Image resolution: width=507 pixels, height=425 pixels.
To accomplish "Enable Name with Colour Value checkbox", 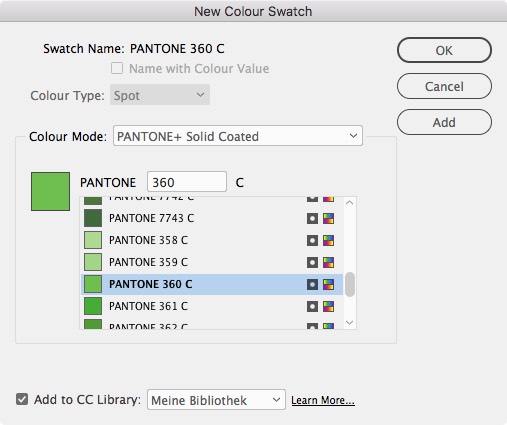I will tap(117, 68).
